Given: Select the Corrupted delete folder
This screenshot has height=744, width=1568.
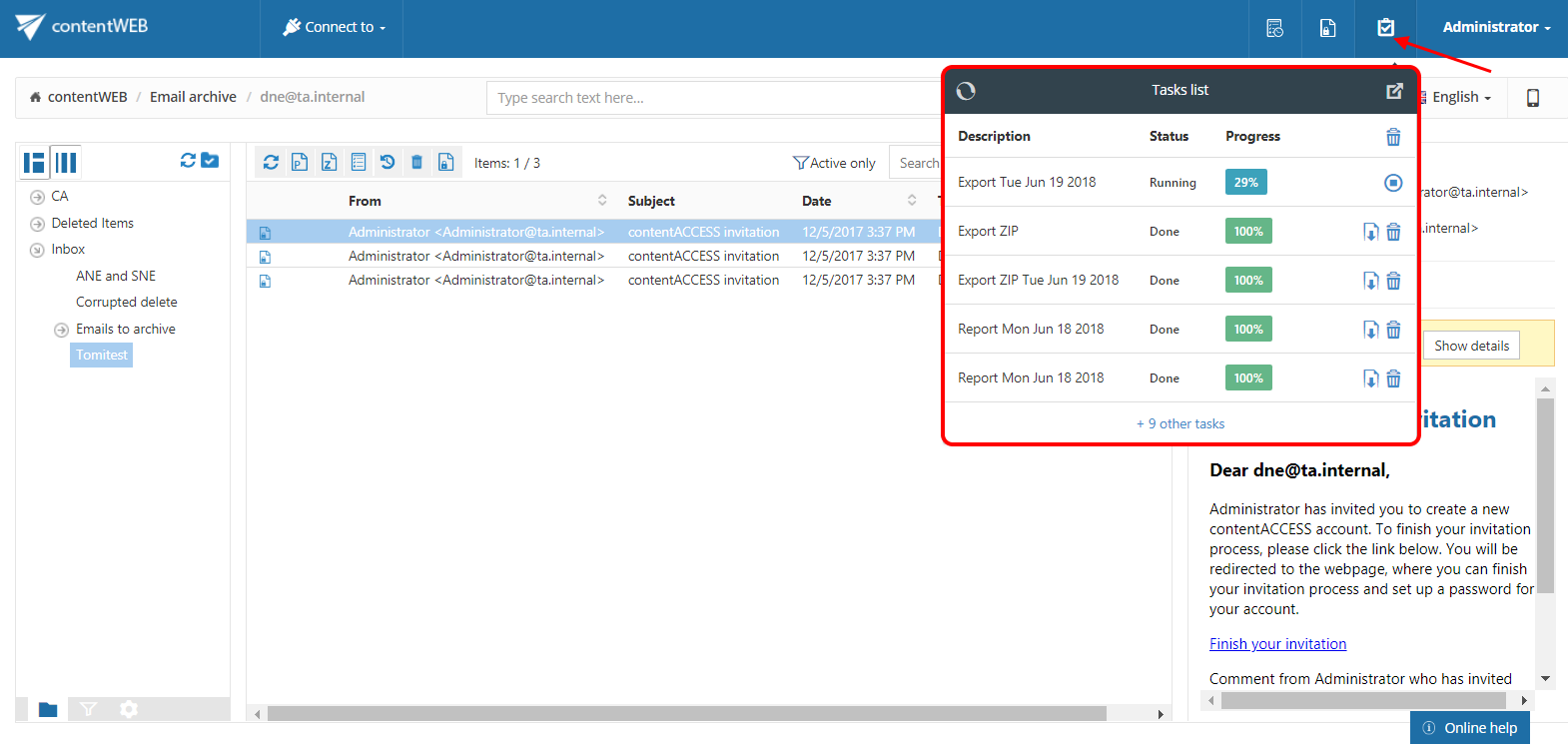Looking at the screenshot, I should point(127,302).
